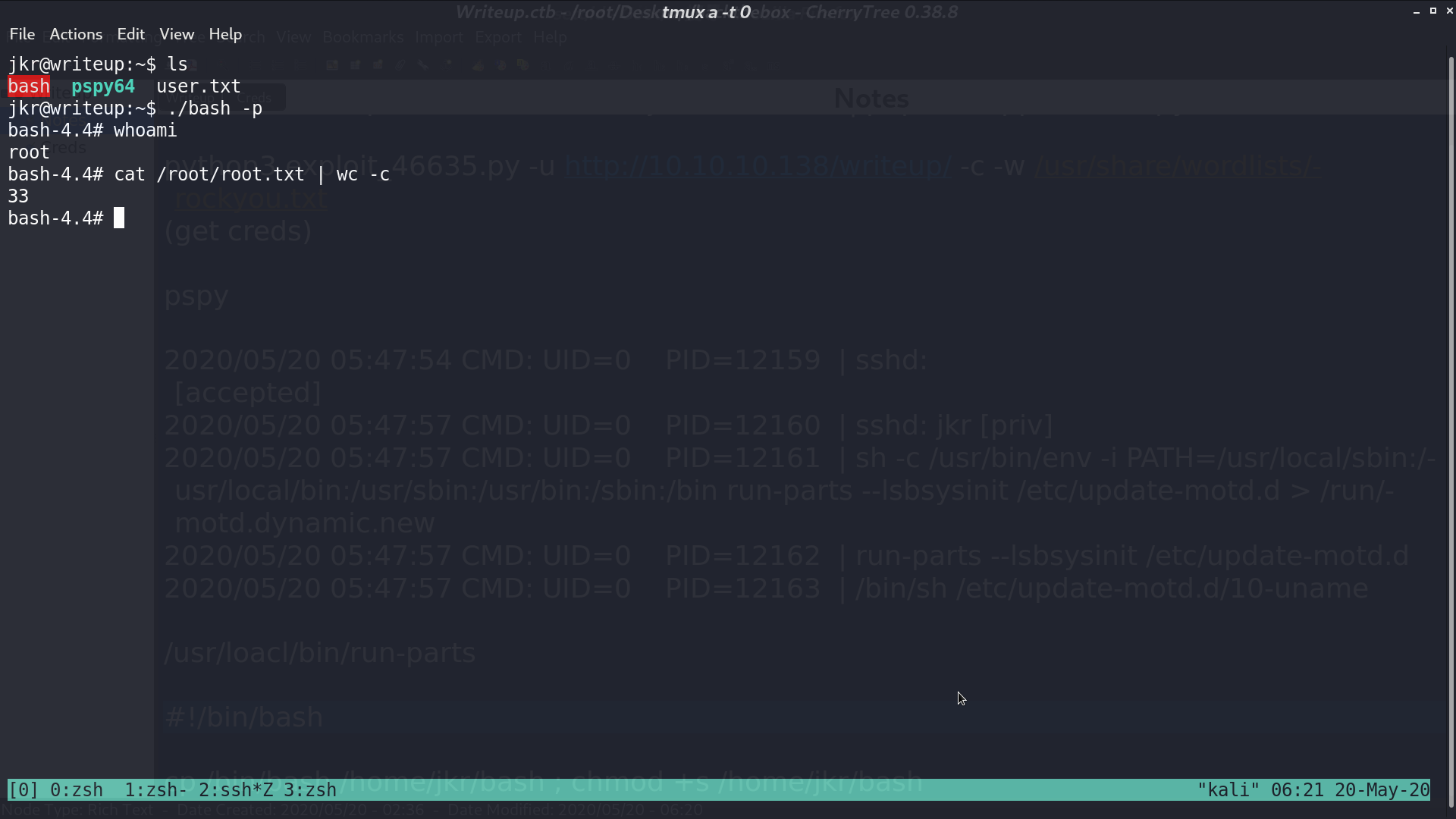Select tmux window 2:ssh*Z in status bar
The width and height of the screenshot is (1456, 819).
tap(236, 790)
